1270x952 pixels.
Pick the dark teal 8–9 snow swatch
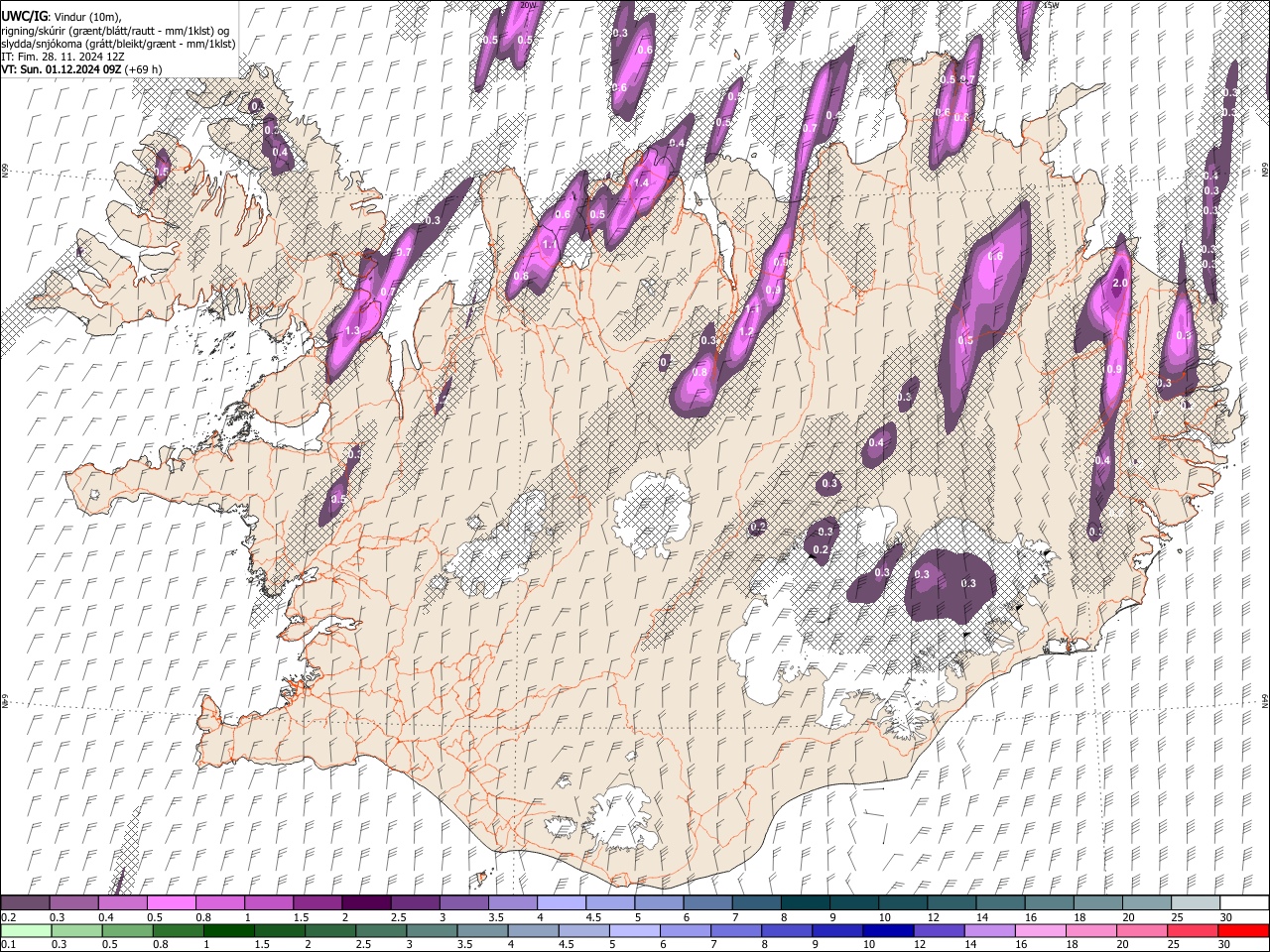point(806,903)
